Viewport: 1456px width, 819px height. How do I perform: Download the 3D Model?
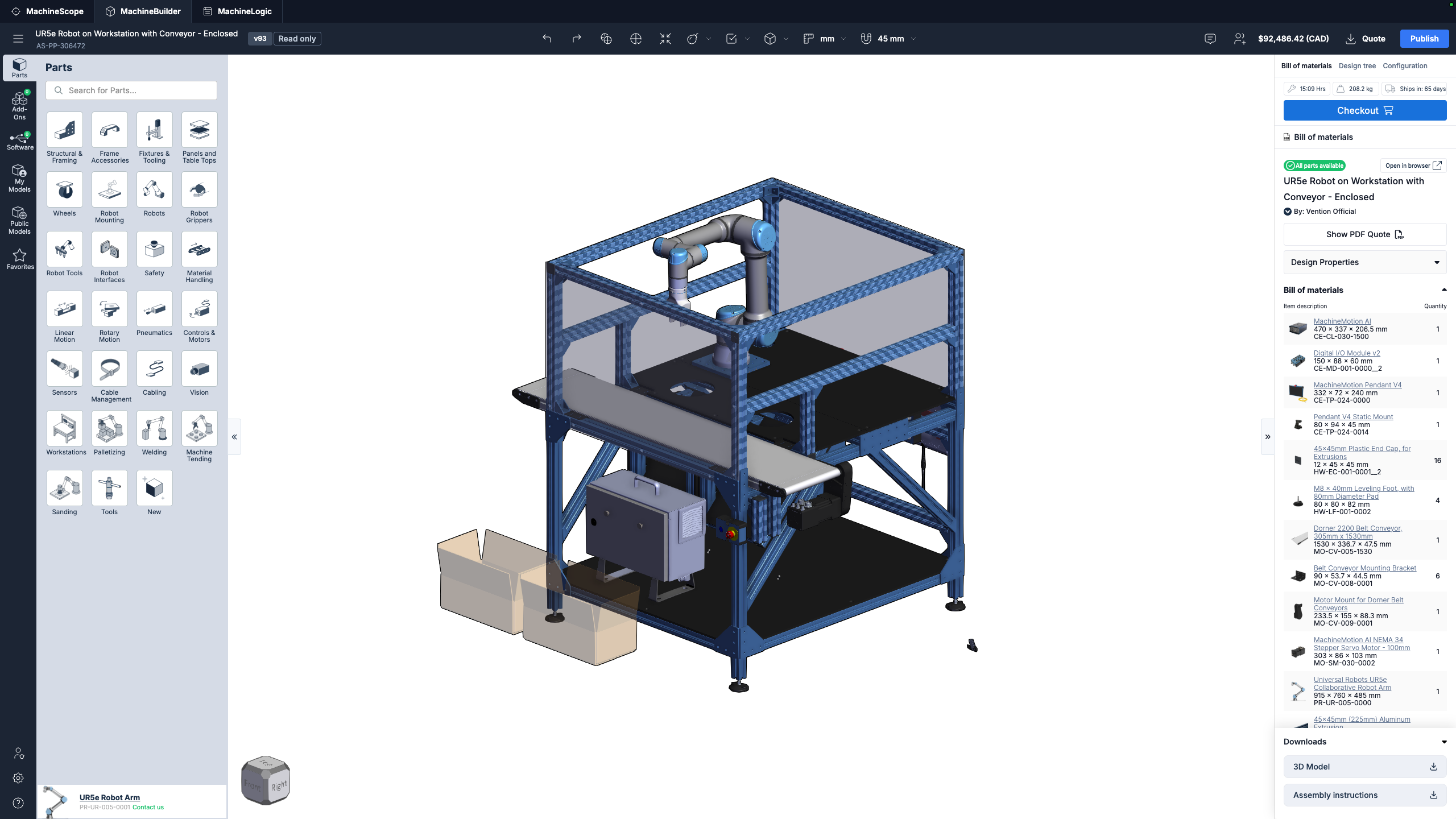[1365, 767]
